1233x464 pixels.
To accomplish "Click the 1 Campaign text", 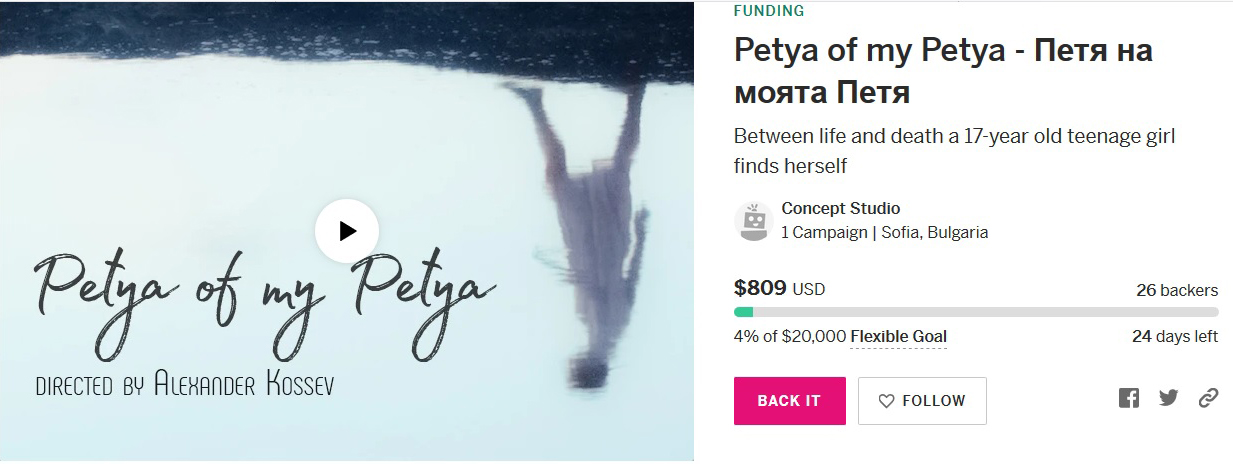I will [824, 232].
